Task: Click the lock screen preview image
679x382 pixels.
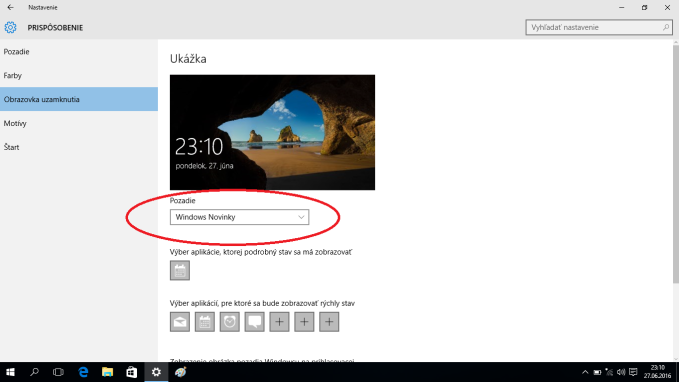Action: pyautogui.click(x=272, y=132)
